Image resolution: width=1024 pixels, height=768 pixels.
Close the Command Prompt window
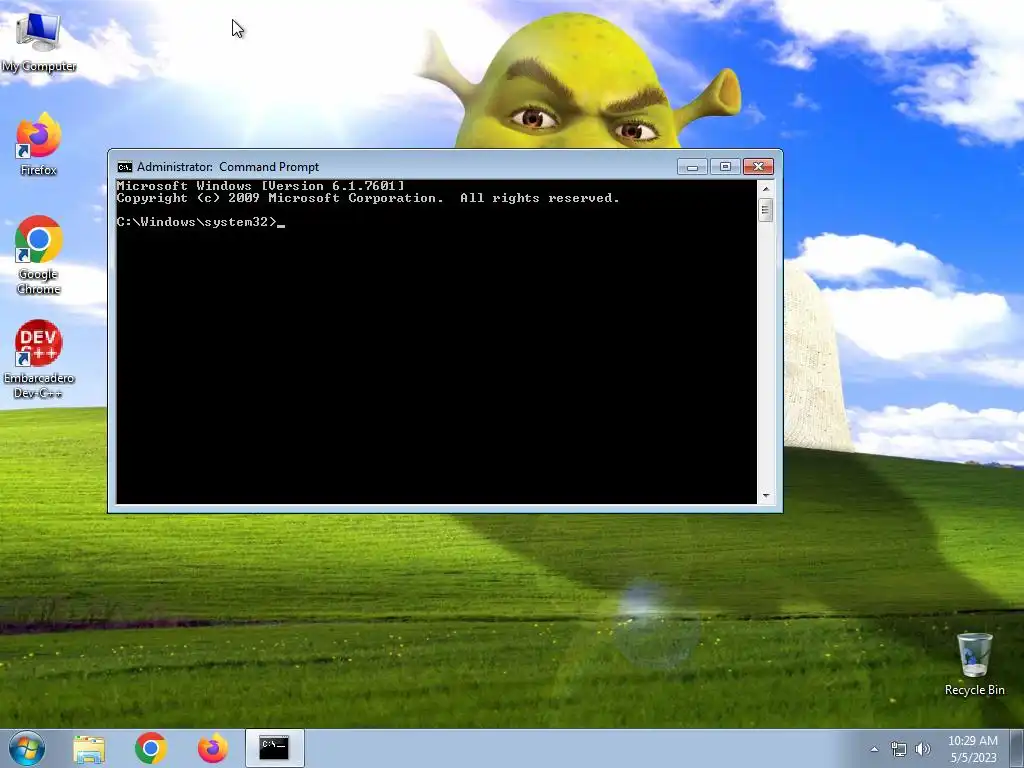click(758, 167)
